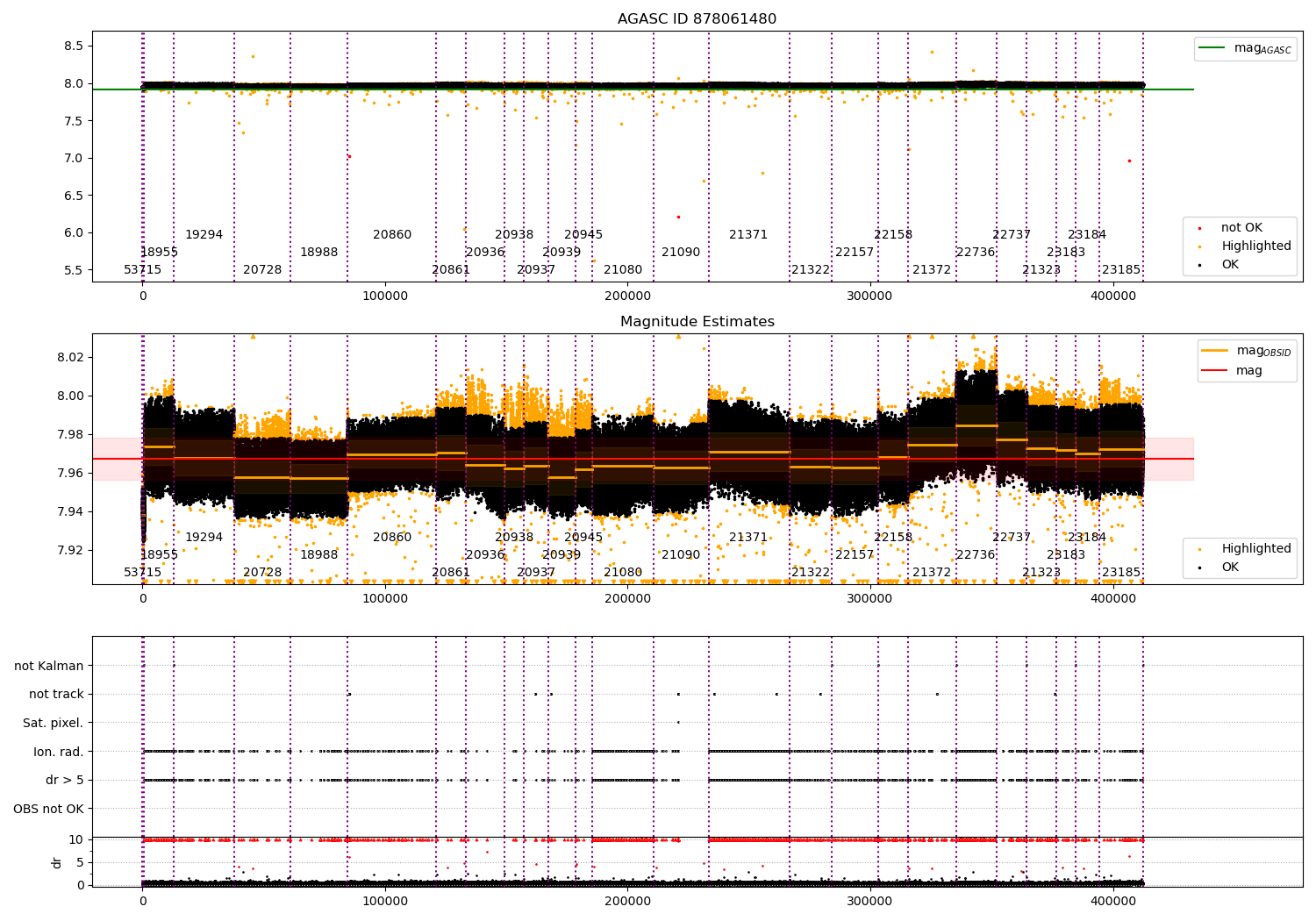Click OBSID label 21090 in the top plot
1316x921 pixels.
[x=681, y=253]
